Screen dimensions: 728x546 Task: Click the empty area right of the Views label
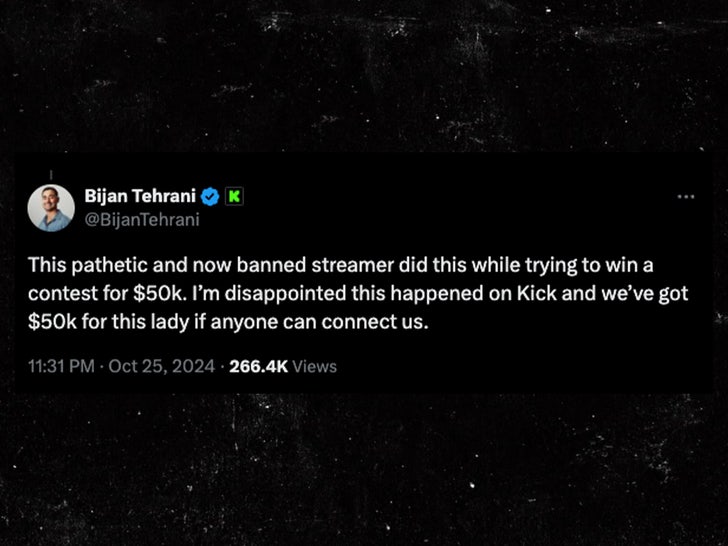coord(520,366)
